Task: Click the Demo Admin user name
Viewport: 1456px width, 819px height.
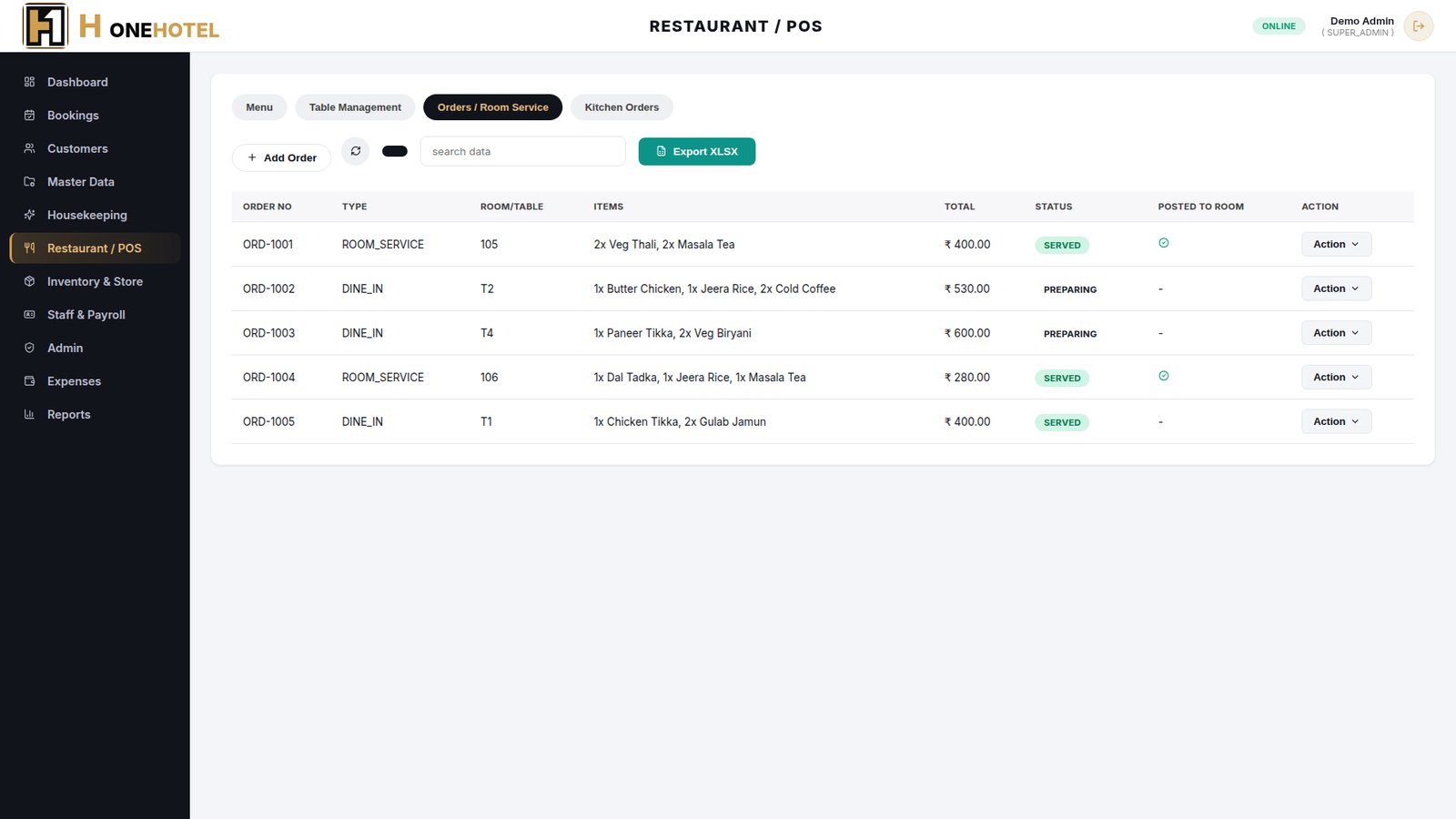Action: click(1361, 21)
